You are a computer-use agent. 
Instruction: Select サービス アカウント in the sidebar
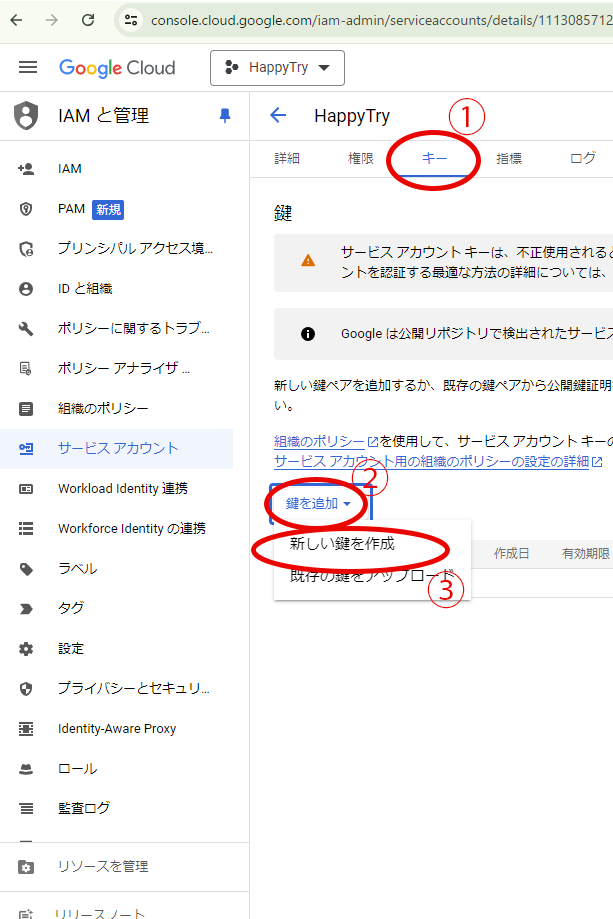click(x=118, y=449)
